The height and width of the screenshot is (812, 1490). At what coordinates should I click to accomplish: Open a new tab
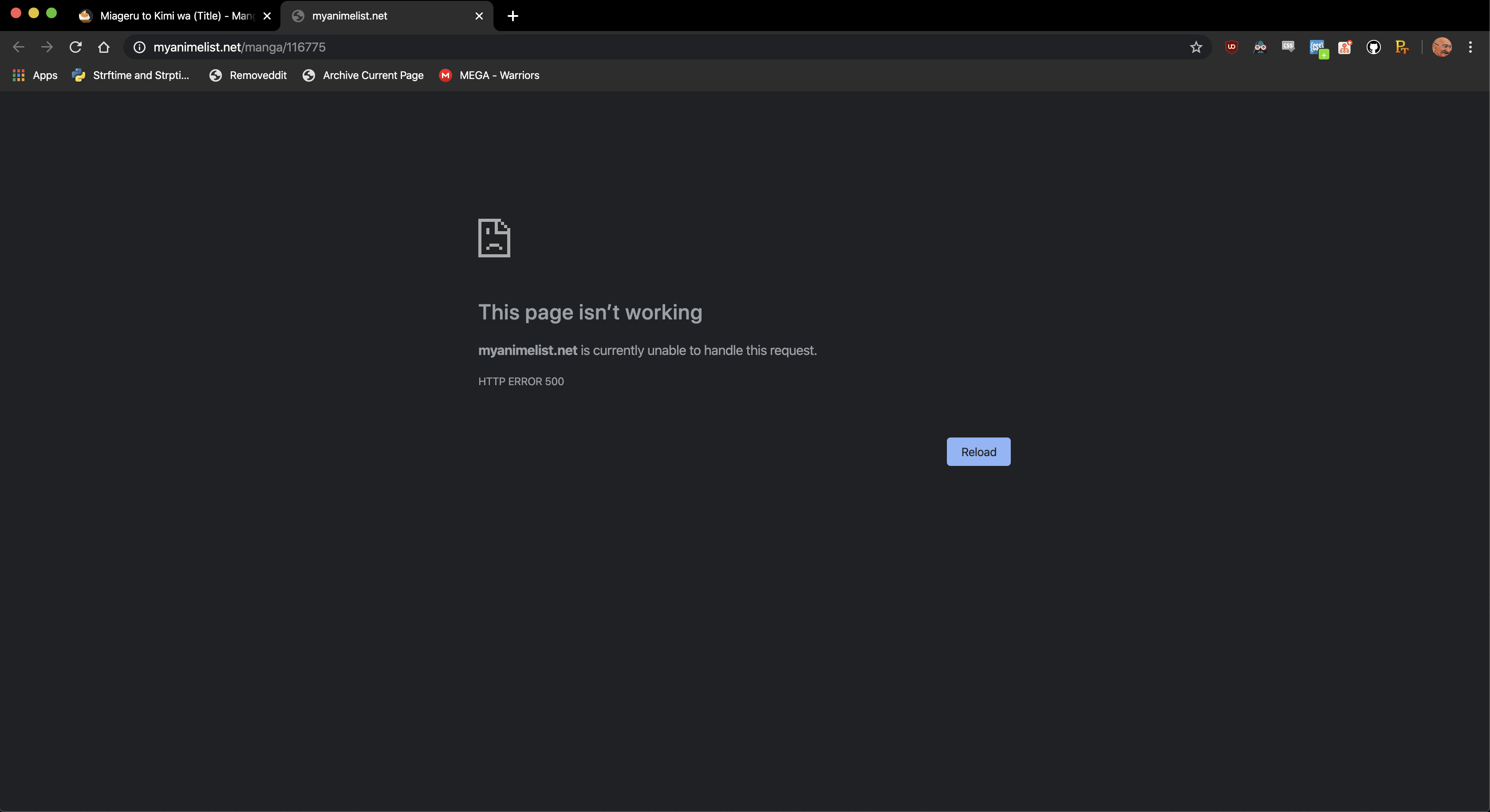click(512, 16)
